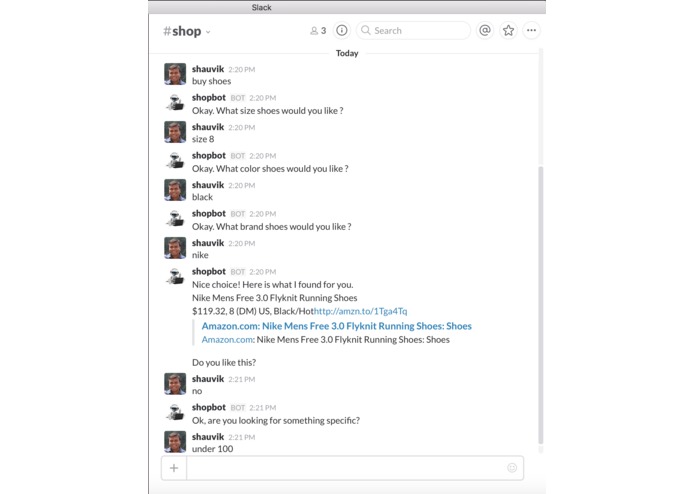
Task: Click the message text 'under 100'
Action: (x=212, y=449)
